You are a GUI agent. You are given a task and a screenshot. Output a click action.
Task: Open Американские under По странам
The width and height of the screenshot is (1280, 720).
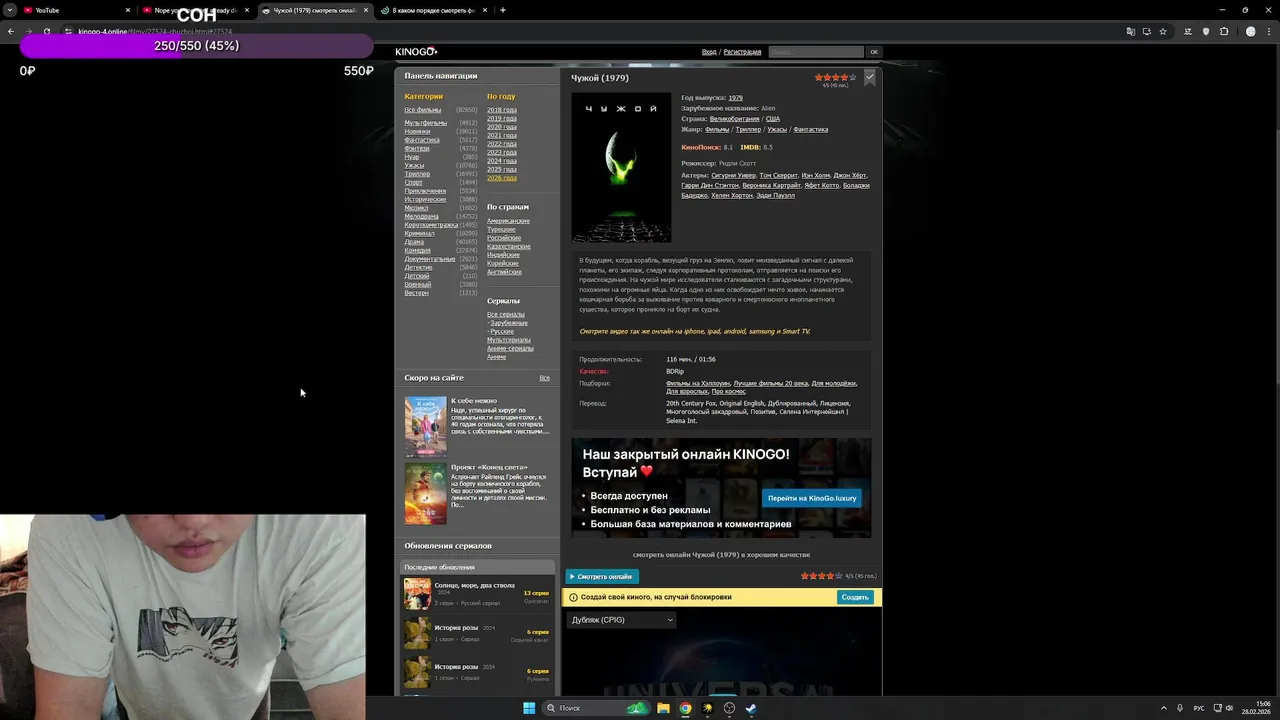pyautogui.click(x=508, y=221)
